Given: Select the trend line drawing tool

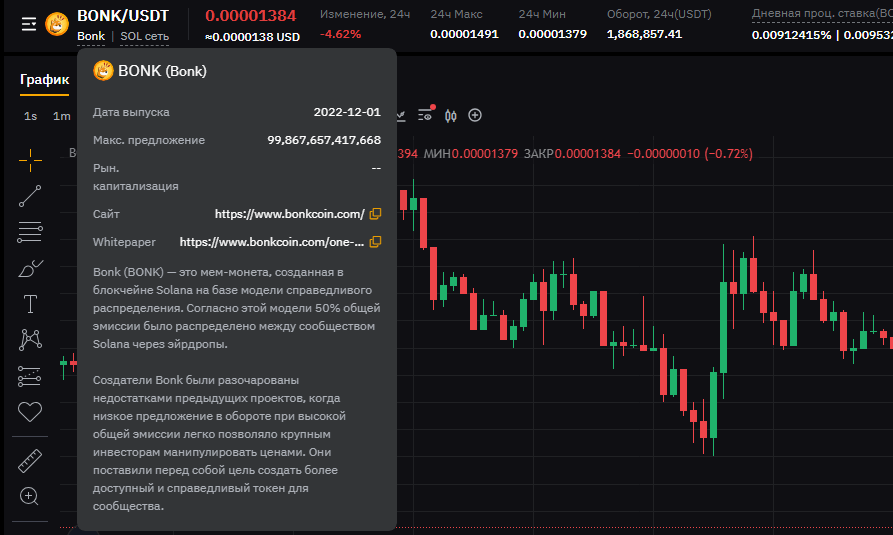Looking at the screenshot, I should tap(30, 195).
